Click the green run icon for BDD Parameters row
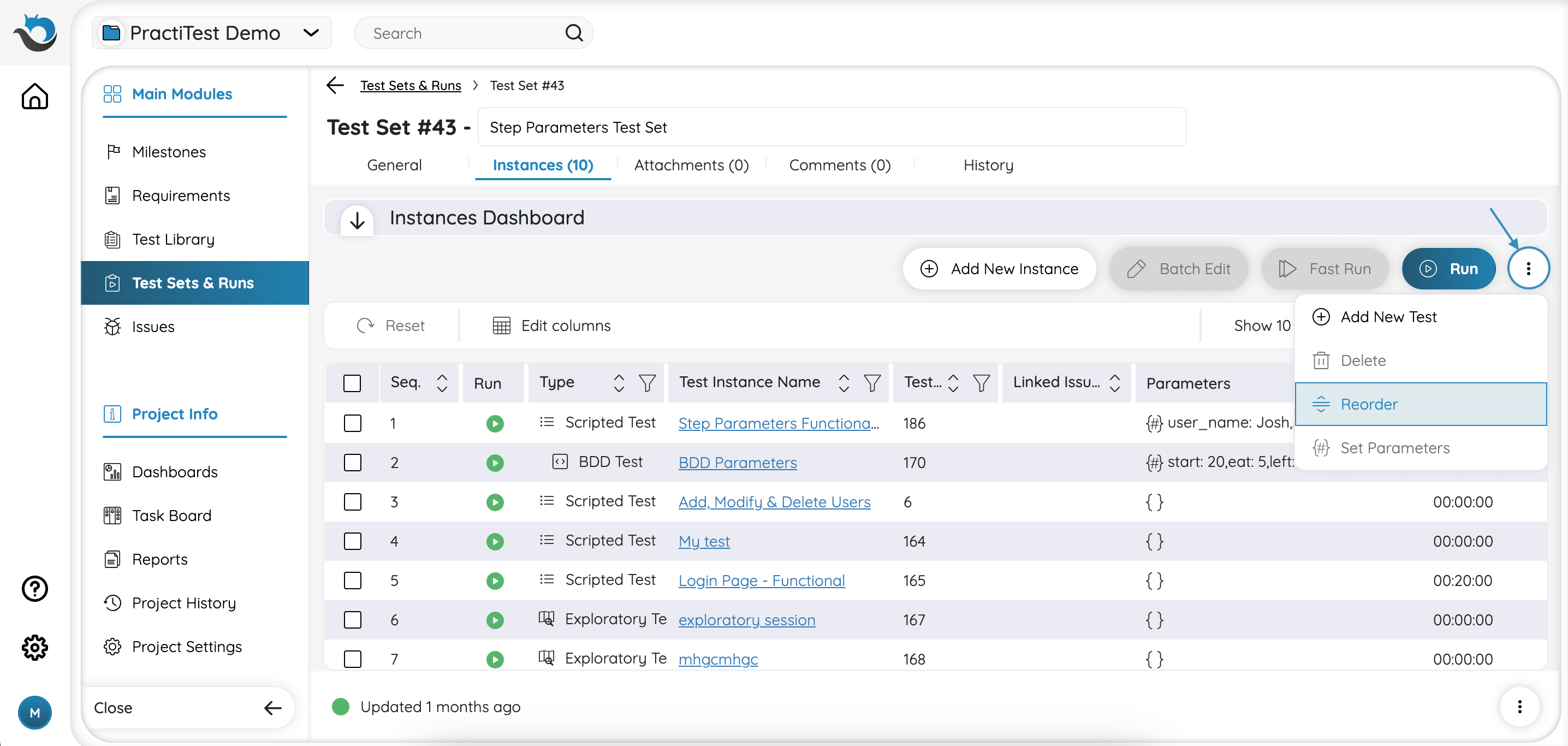 coord(494,463)
